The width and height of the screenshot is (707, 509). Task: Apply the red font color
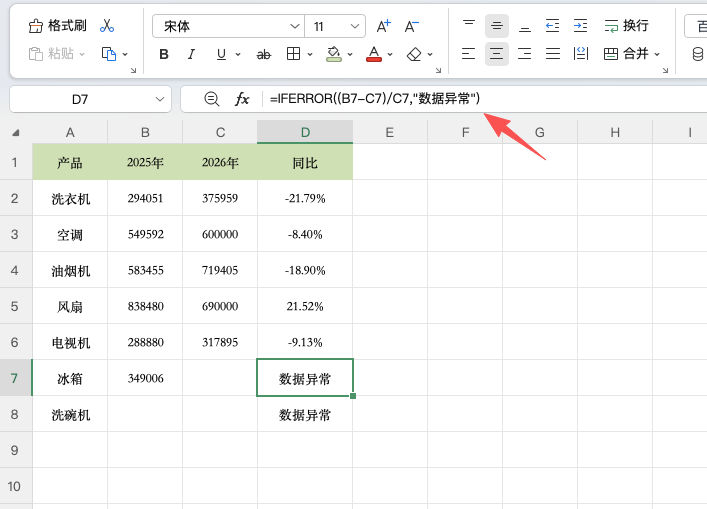tap(374, 54)
